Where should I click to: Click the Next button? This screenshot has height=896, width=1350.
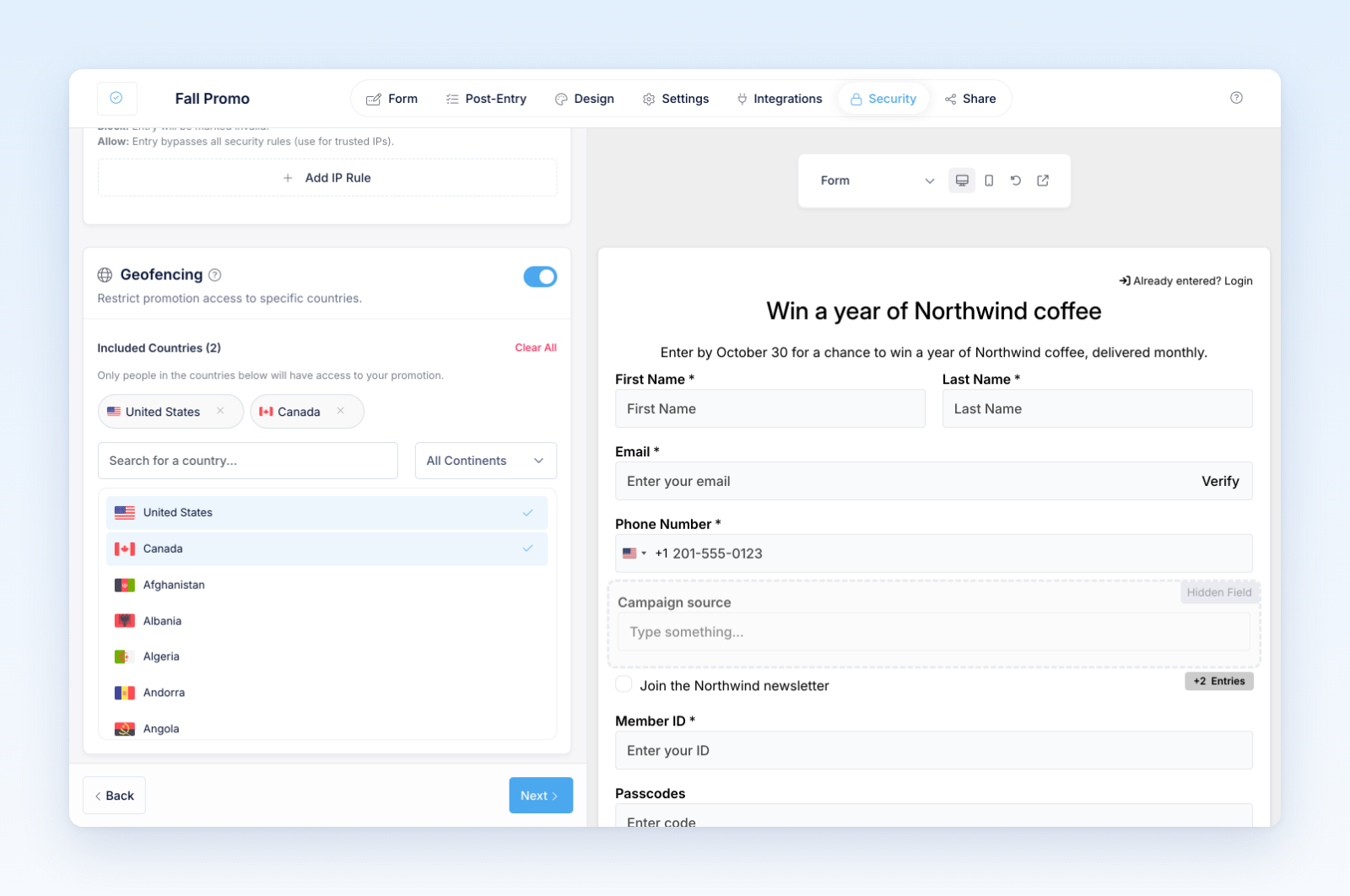pos(541,796)
